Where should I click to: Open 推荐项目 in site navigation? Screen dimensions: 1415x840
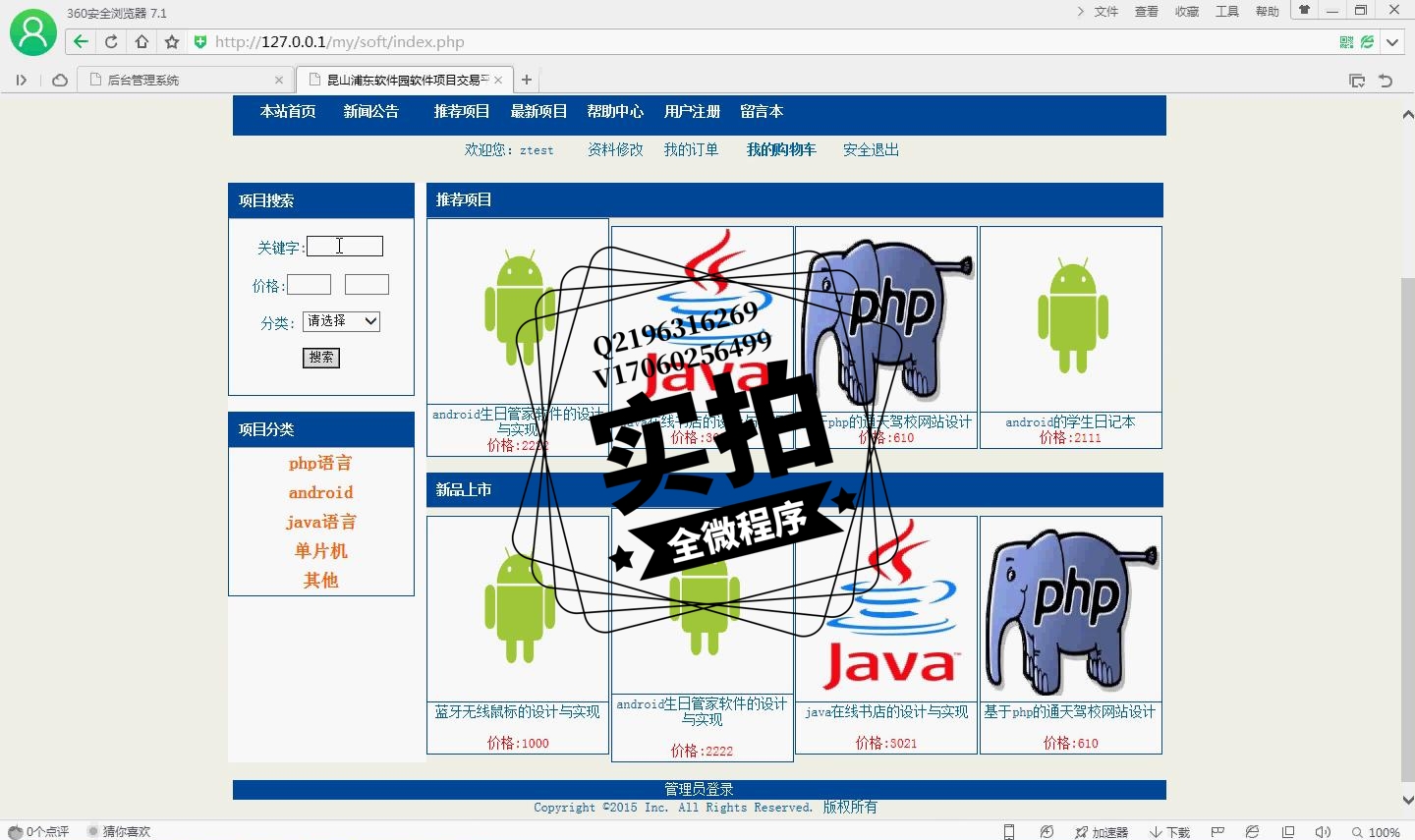[462, 112]
